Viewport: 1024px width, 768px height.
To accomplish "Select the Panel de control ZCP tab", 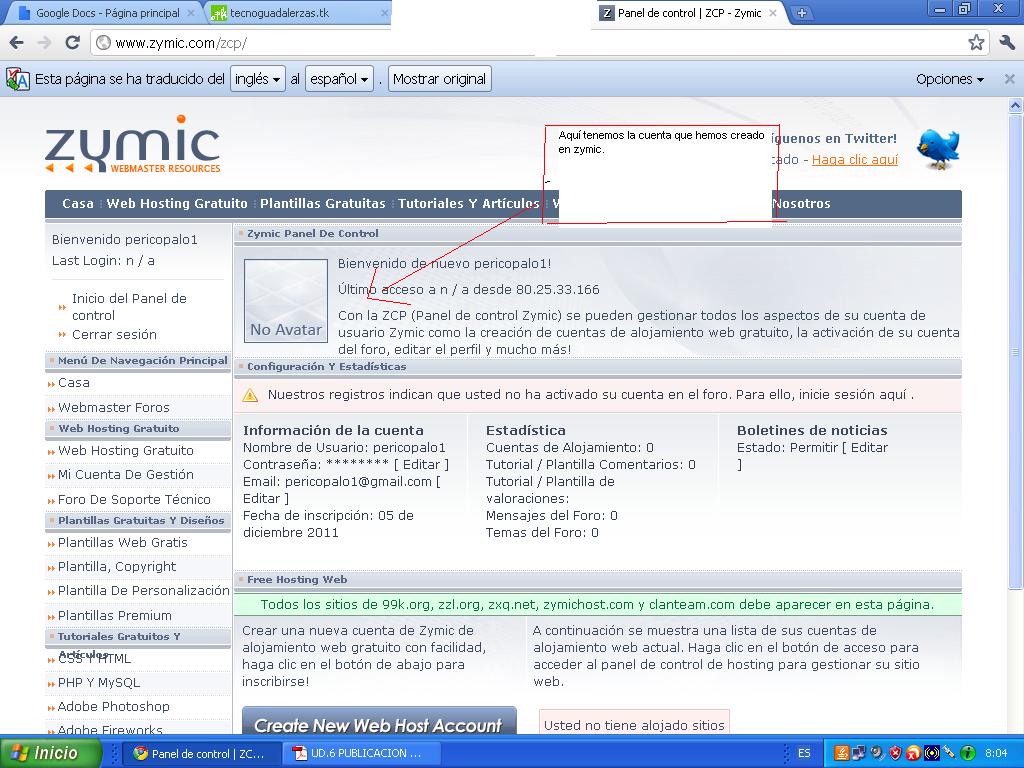I will [689, 13].
